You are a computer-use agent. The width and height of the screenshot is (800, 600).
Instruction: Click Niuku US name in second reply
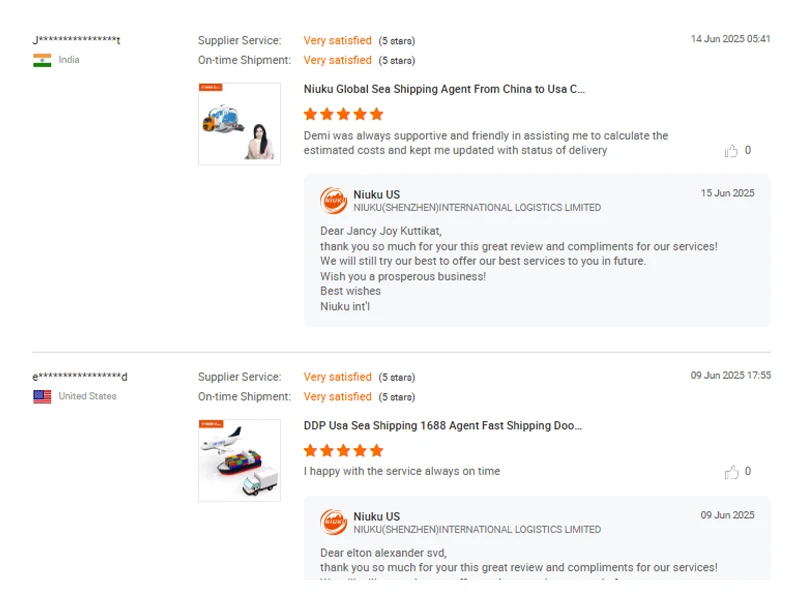376,517
